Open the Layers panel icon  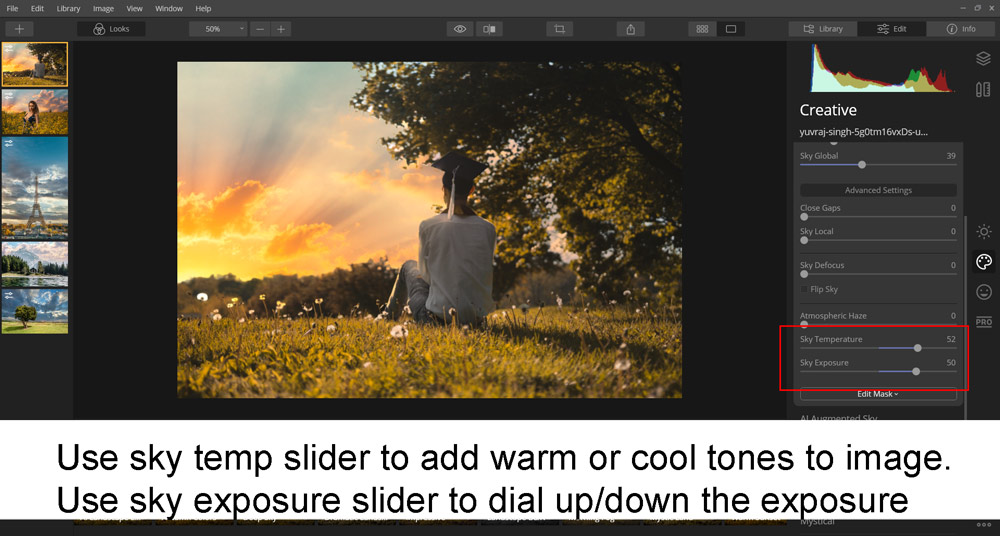(x=983, y=59)
